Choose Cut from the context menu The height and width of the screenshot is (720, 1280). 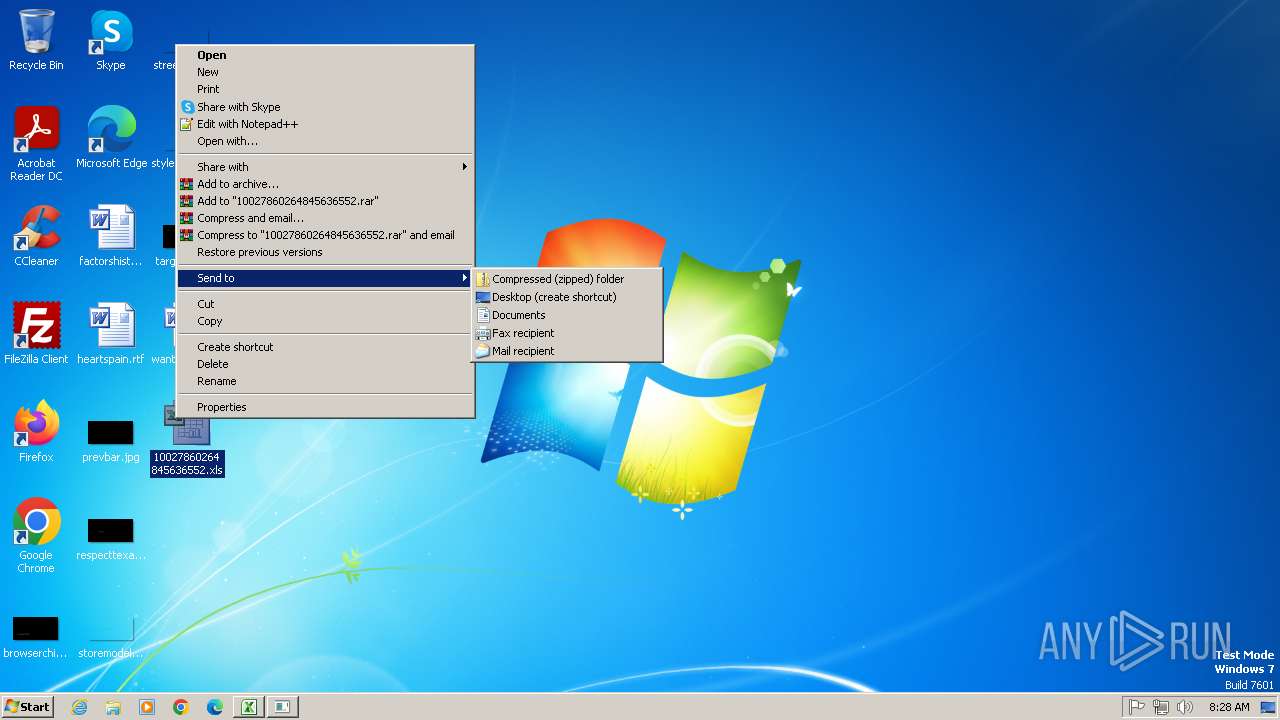(x=325, y=304)
